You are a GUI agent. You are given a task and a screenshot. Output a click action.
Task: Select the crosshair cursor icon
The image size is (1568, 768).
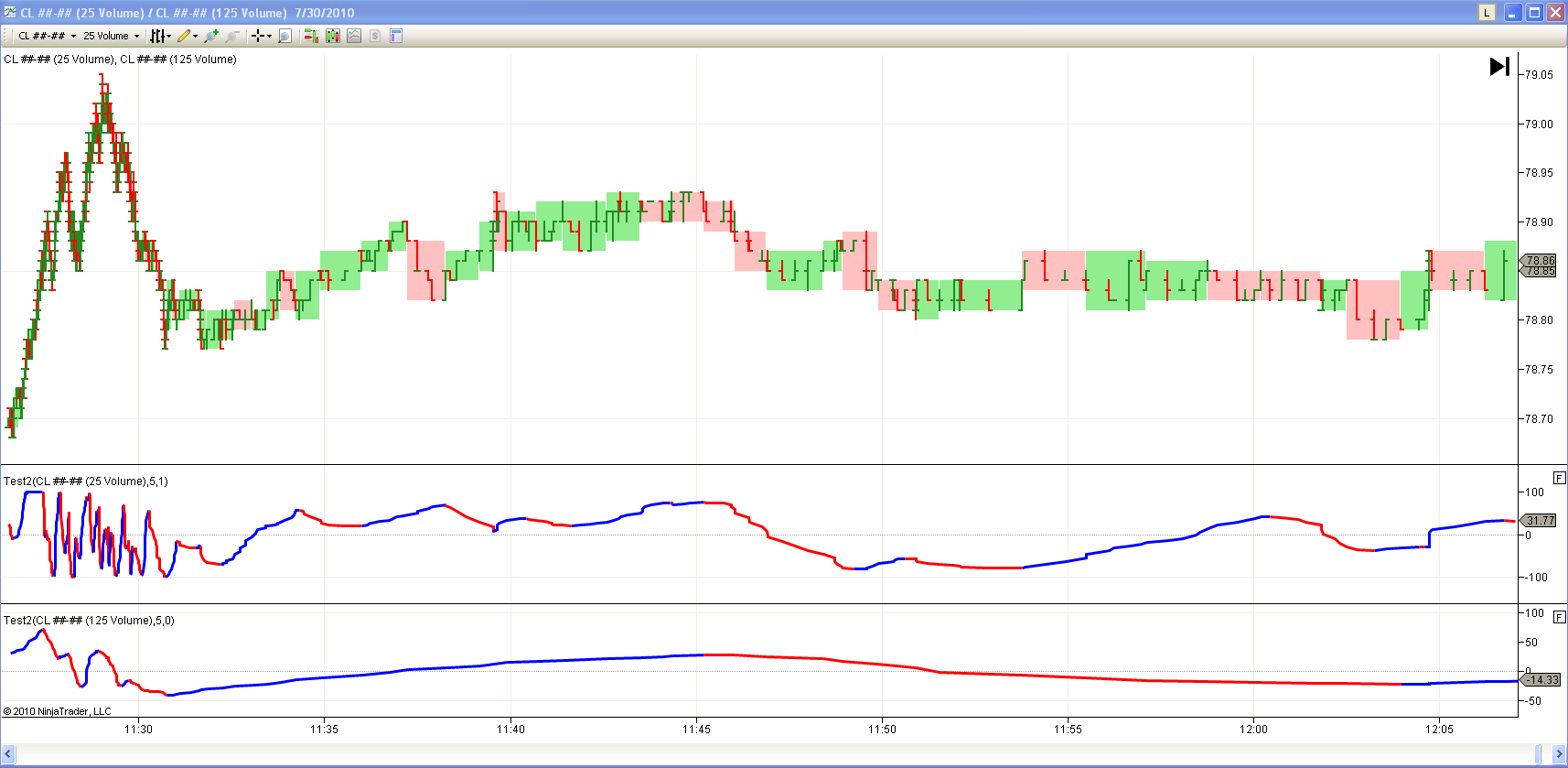pyautogui.click(x=258, y=36)
